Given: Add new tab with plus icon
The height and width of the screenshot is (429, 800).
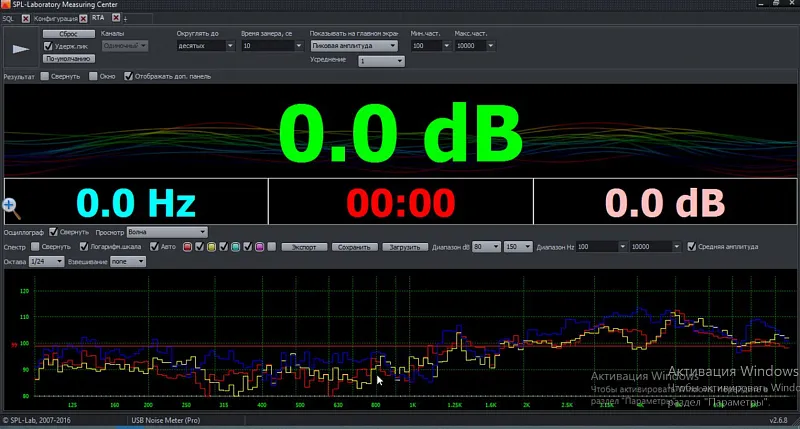Looking at the screenshot, I should 125,18.
